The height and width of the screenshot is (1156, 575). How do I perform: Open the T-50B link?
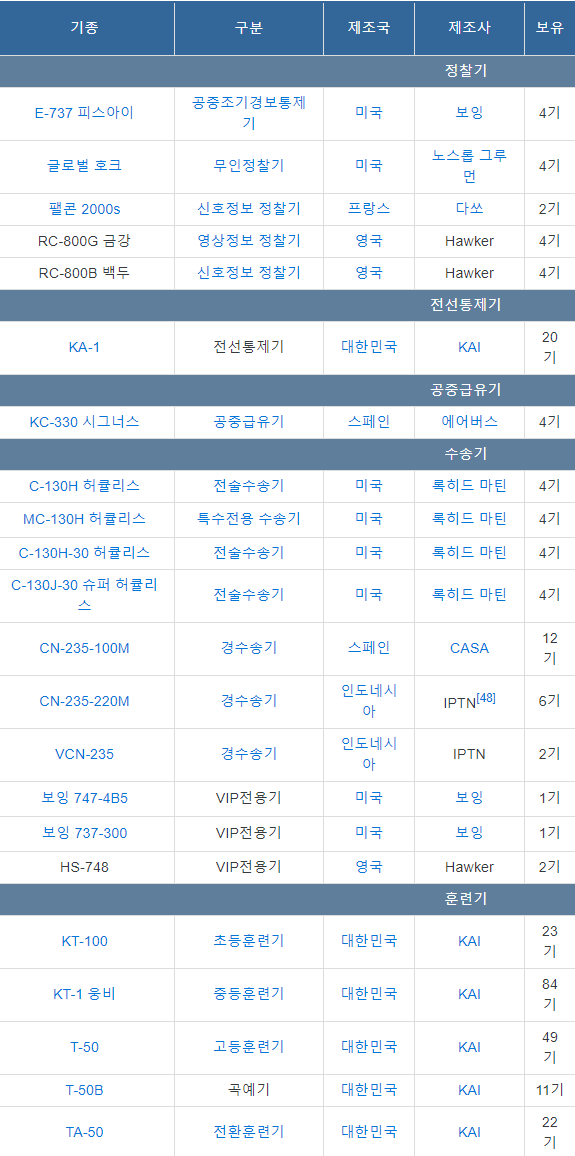(x=84, y=1090)
